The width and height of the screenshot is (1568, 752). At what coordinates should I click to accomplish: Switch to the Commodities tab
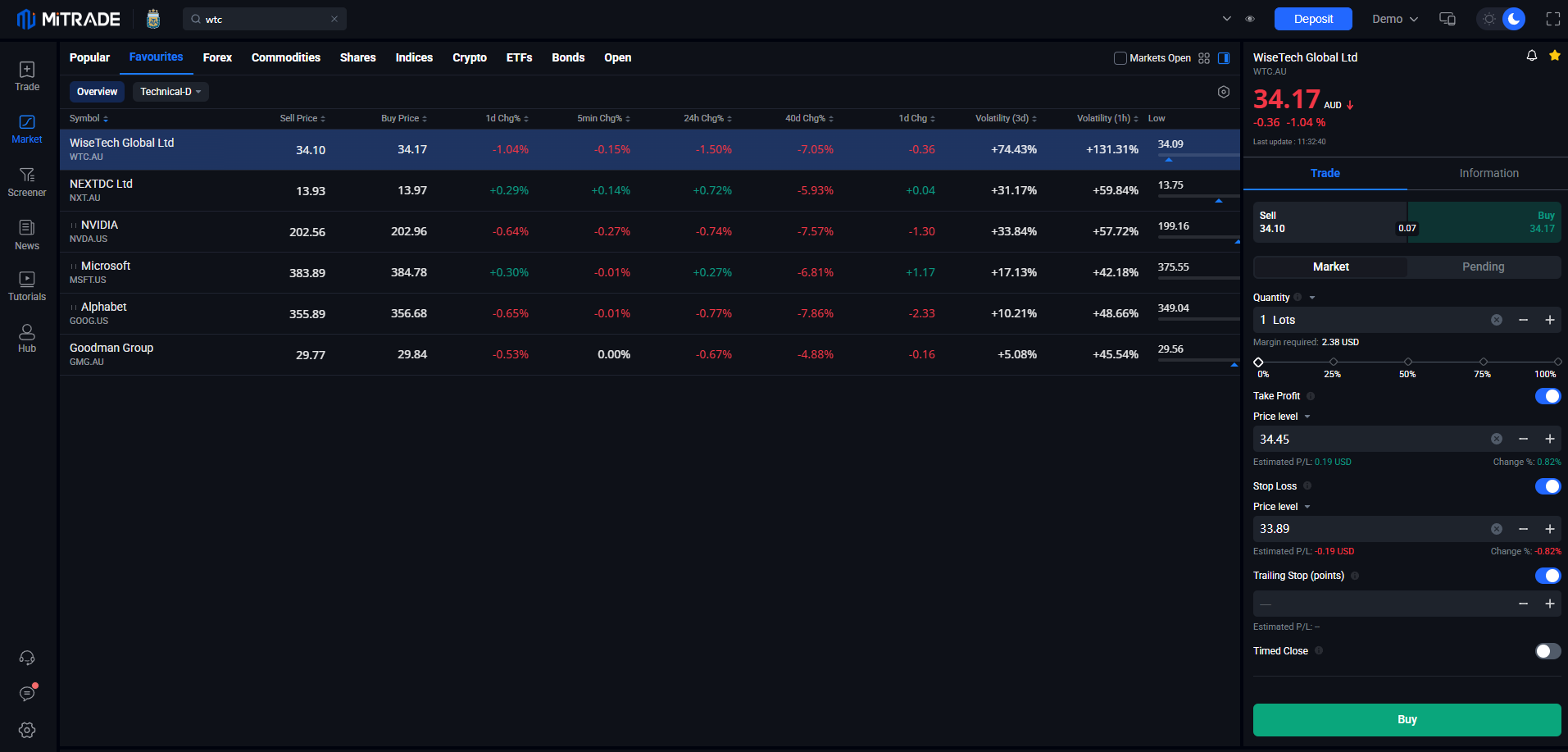click(x=286, y=57)
